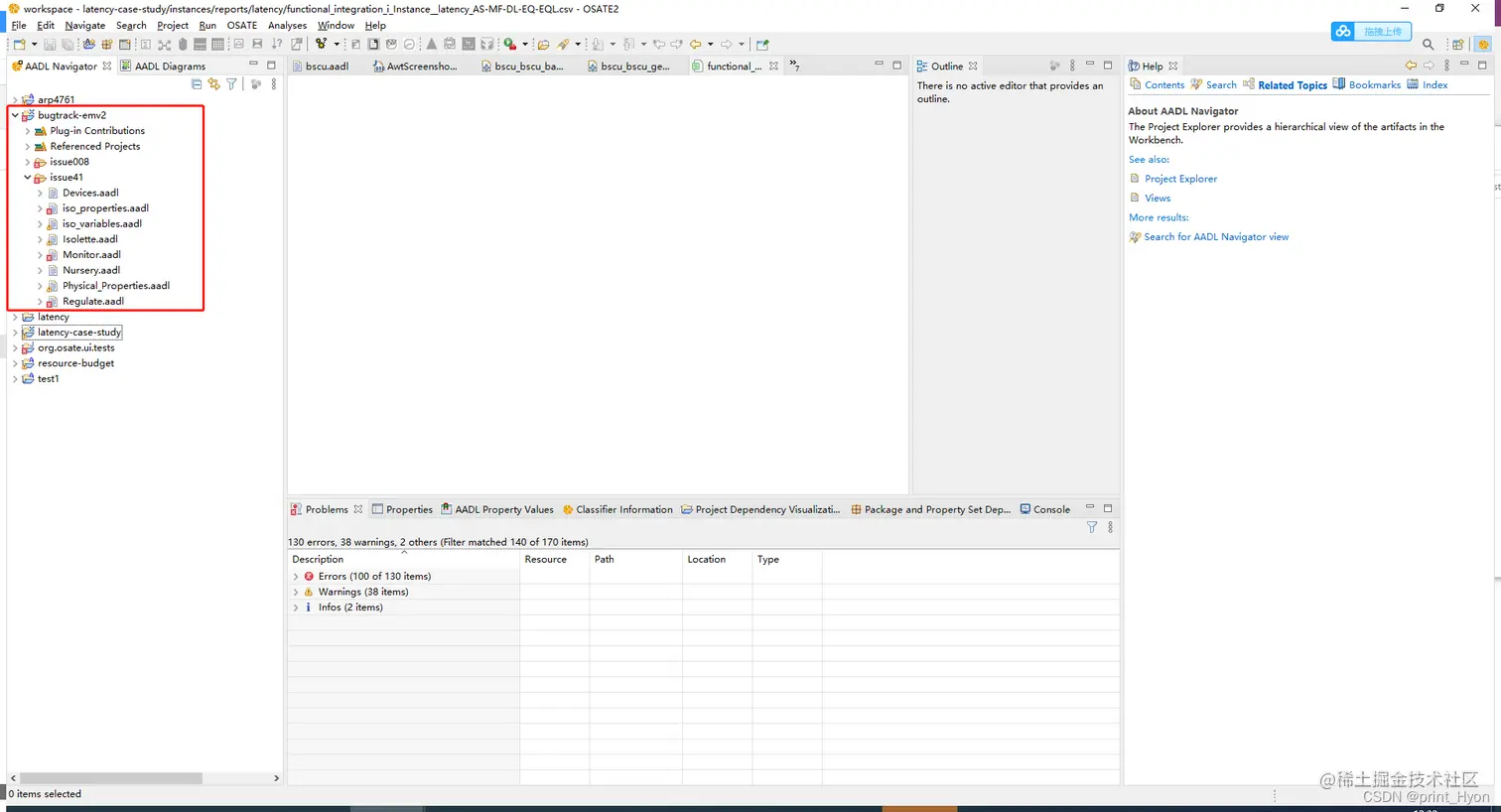This screenshot has width=1501, height=812.
Task: Click the filter funnel icon in AADL Navigator
Action: pyautogui.click(x=231, y=84)
